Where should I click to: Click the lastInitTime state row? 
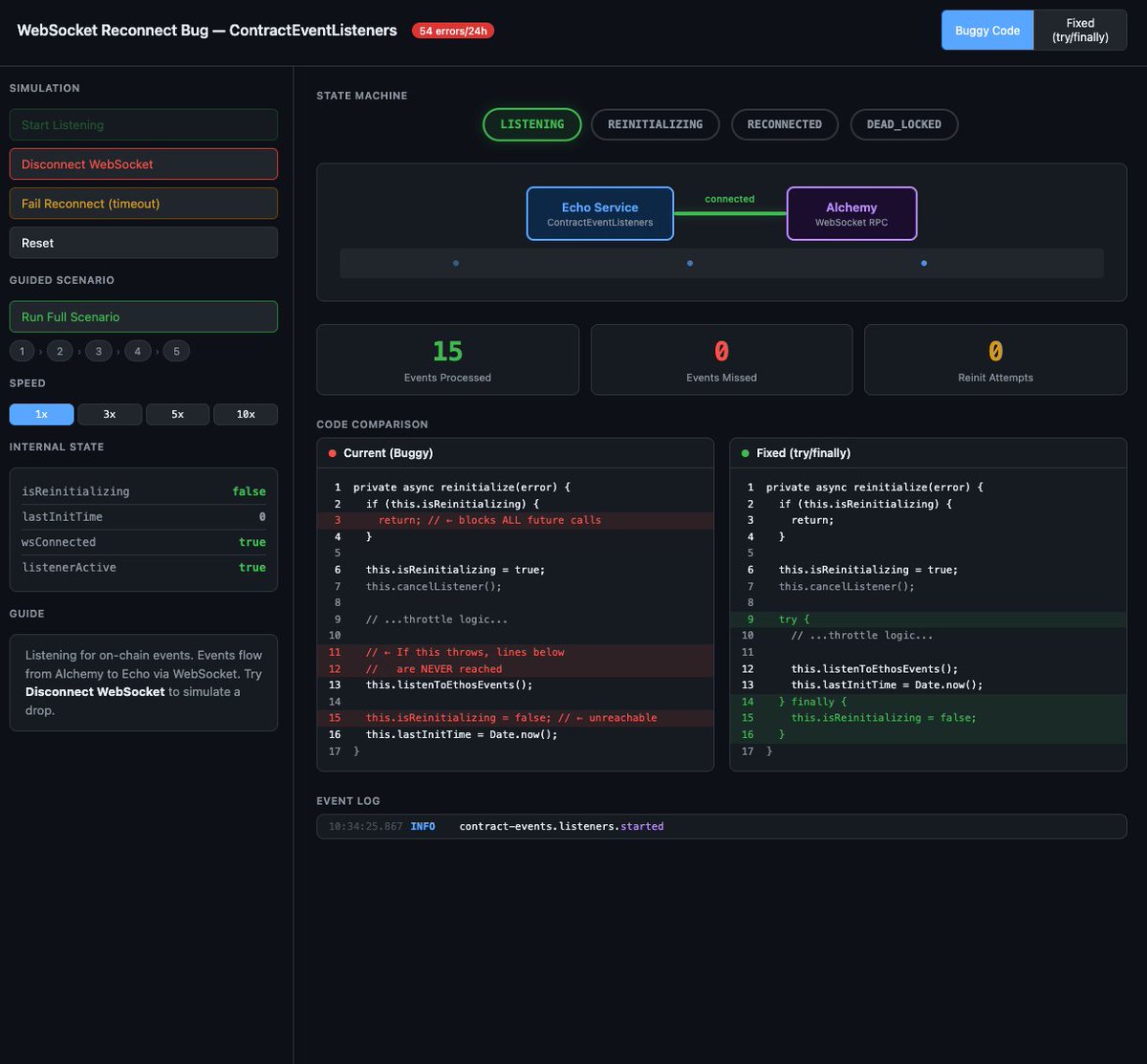tap(143, 517)
